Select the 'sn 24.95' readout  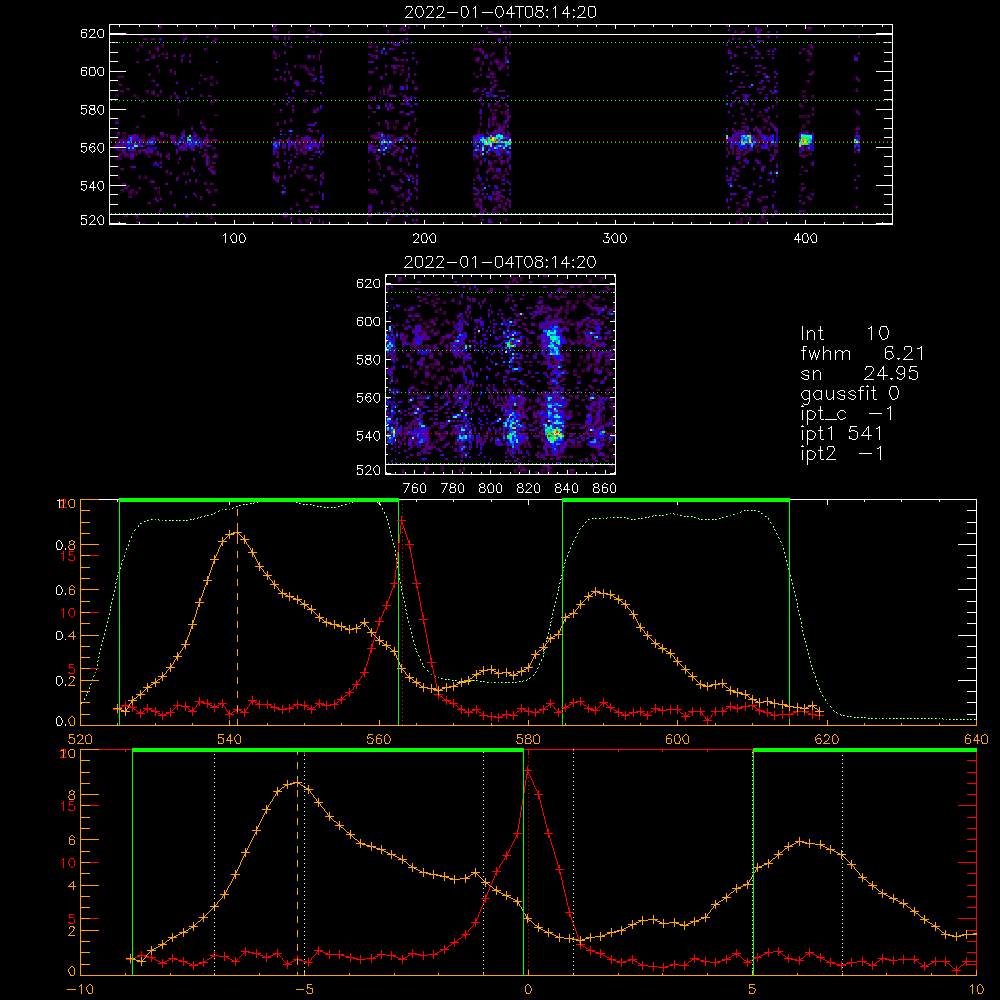(860, 373)
